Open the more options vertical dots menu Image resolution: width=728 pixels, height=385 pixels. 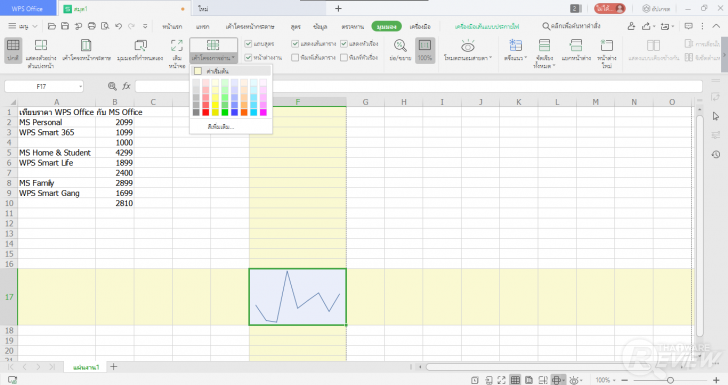pos(702,26)
